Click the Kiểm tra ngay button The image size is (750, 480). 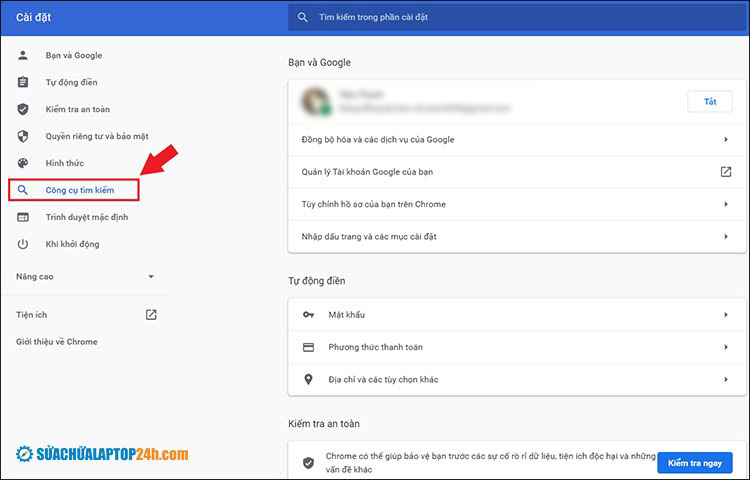(x=695, y=463)
